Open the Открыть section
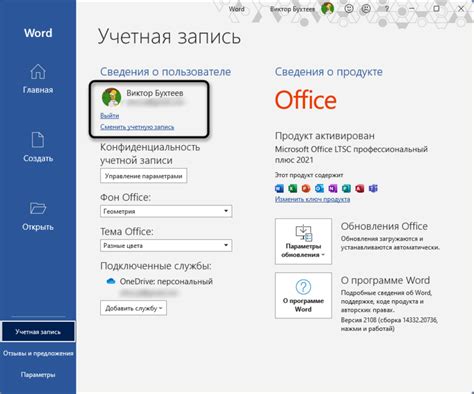Image resolution: width=474 pixels, height=394 pixels. (38, 216)
